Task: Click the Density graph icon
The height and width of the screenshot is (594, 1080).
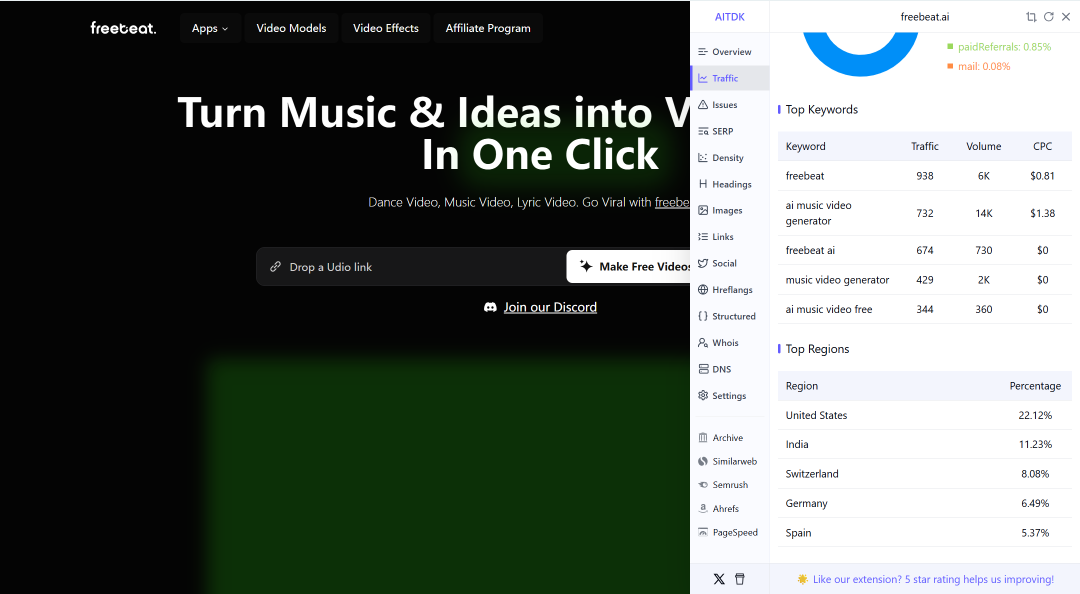Action: [703, 158]
